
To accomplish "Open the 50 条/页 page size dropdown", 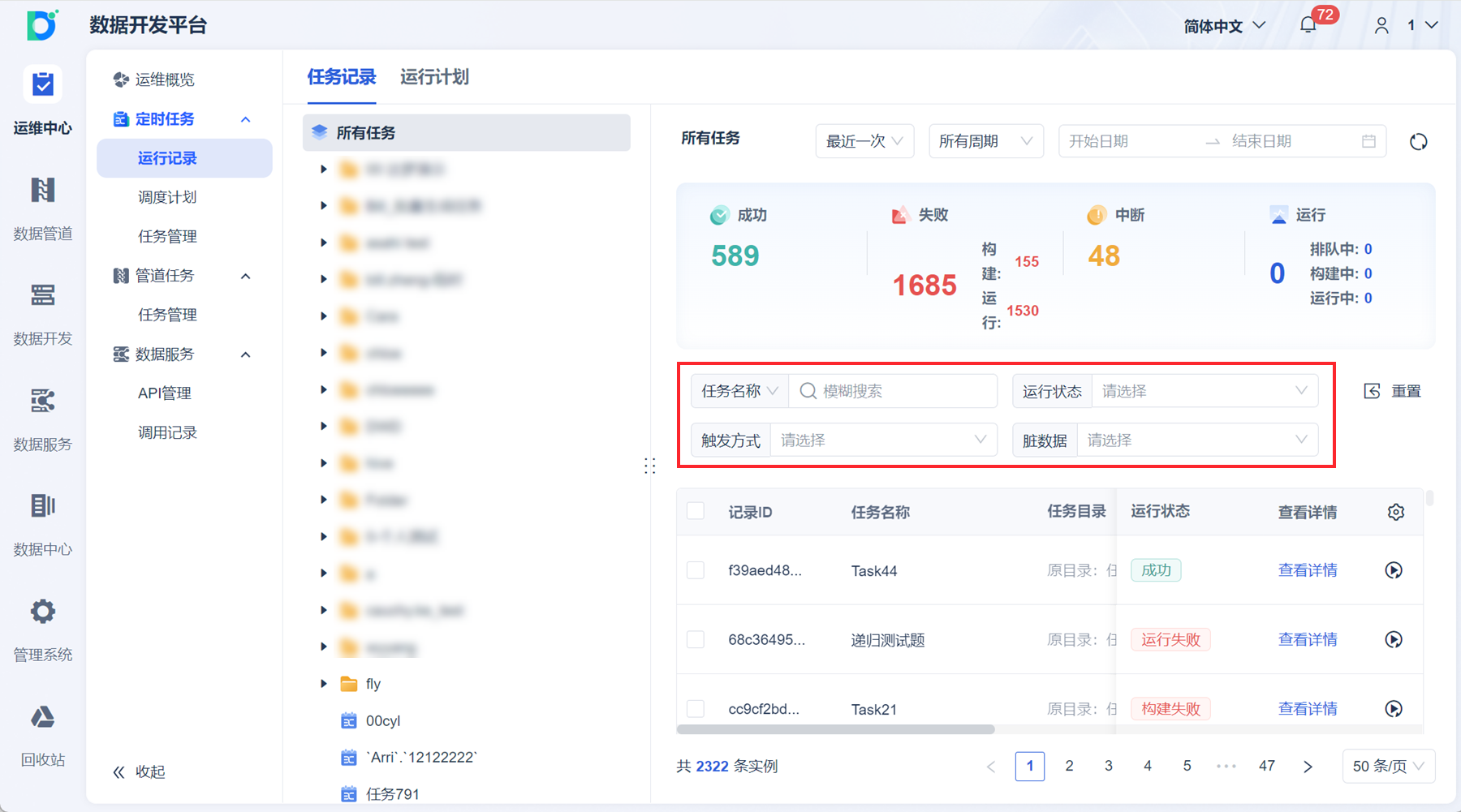I will [1388, 766].
